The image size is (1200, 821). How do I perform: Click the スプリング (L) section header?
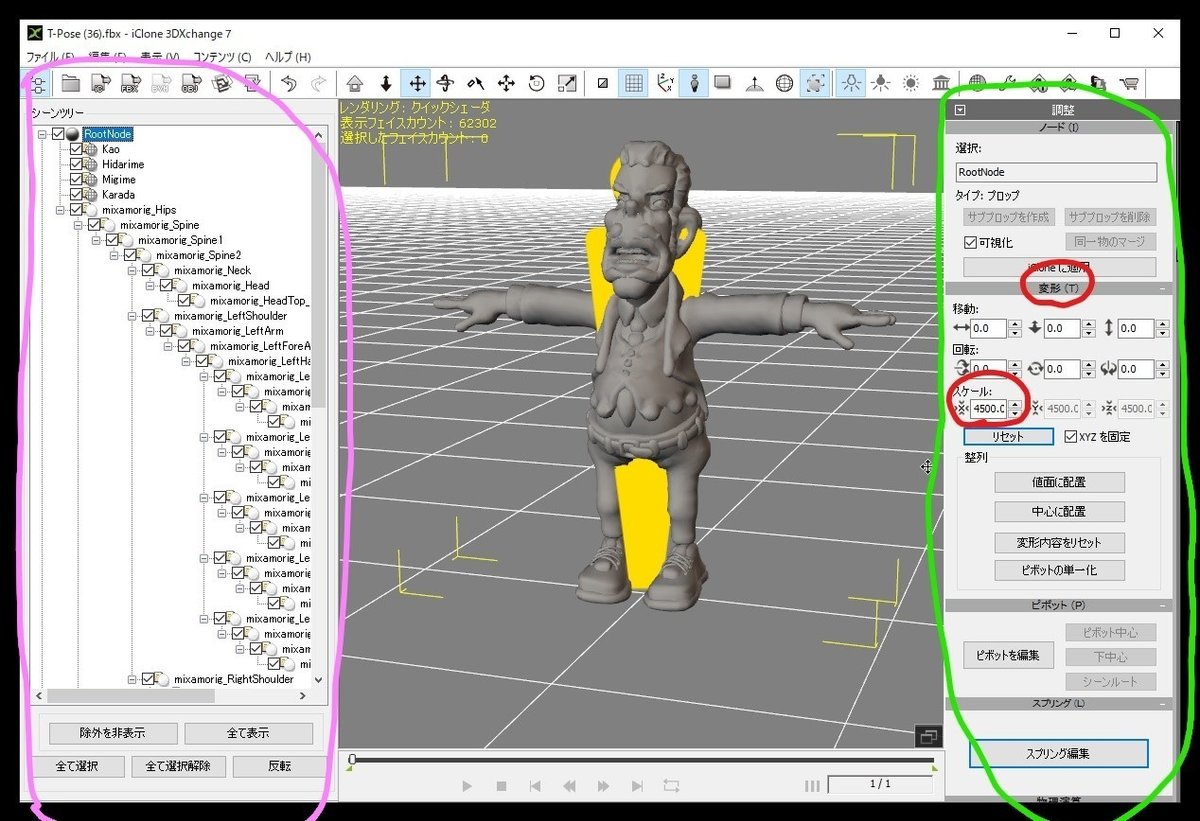click(1058, 704)
